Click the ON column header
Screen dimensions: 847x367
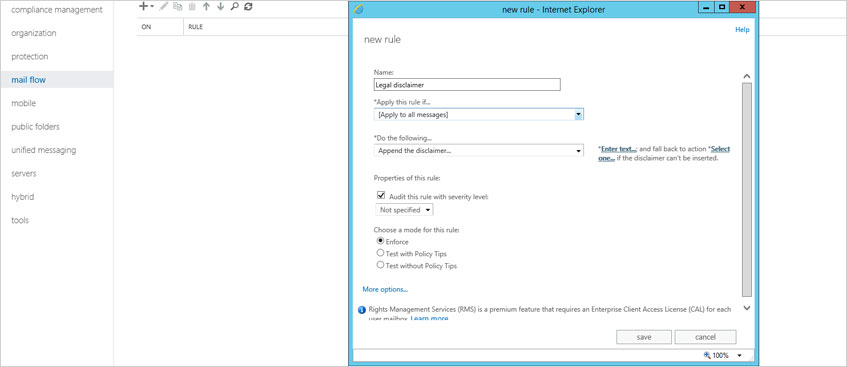tap(146, 26)
